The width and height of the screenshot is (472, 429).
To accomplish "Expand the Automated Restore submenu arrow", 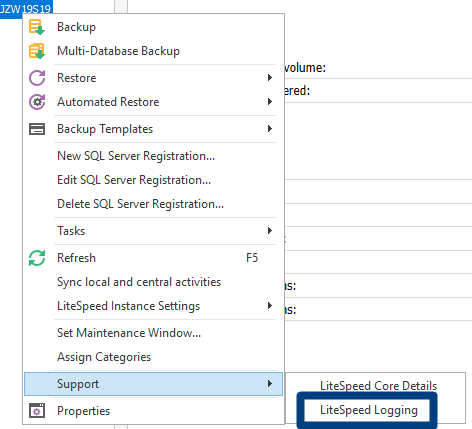I will click(270, 102).
